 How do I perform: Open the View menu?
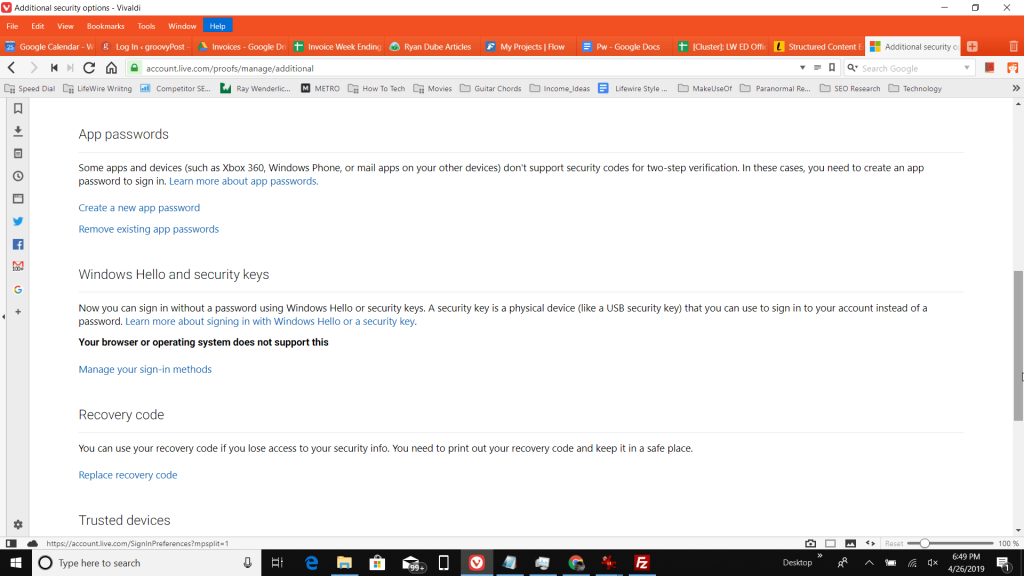coord(65,26)
